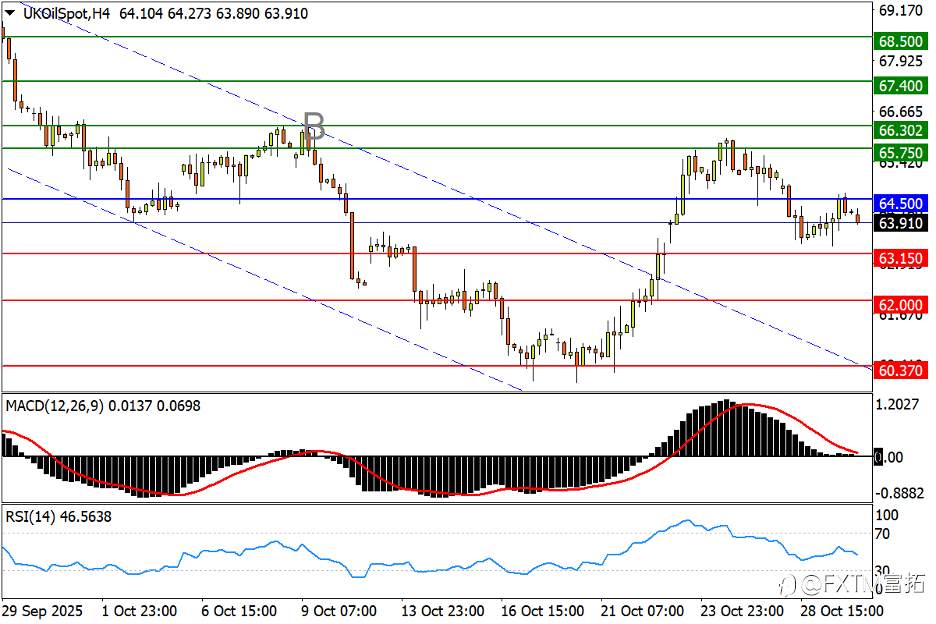Click the 9 Oct 07:00 time label
Viewport: 936px width, 624px height.
click(339, 611)
